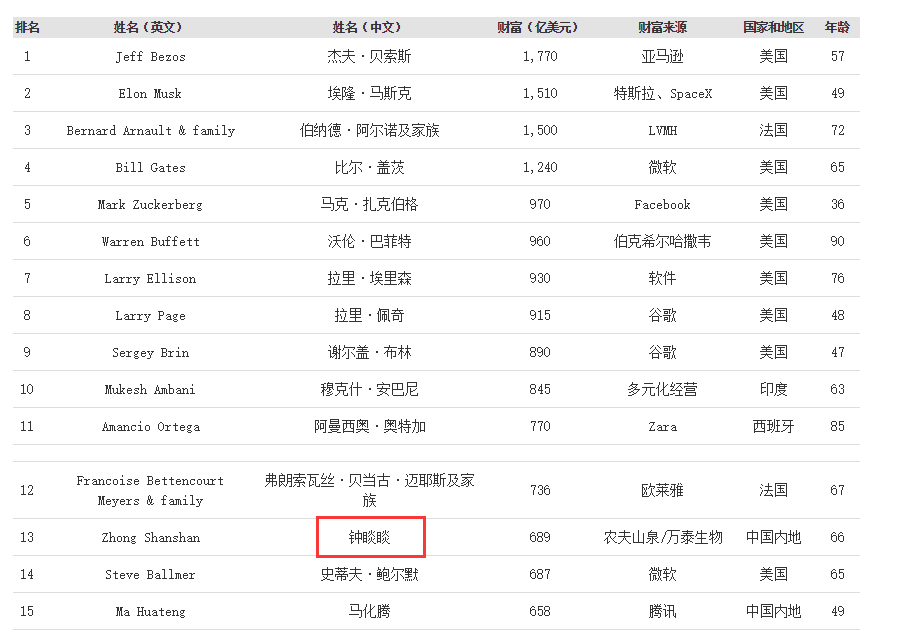
Task: Select the 西班牙 country cell
Action: point(773,427)
